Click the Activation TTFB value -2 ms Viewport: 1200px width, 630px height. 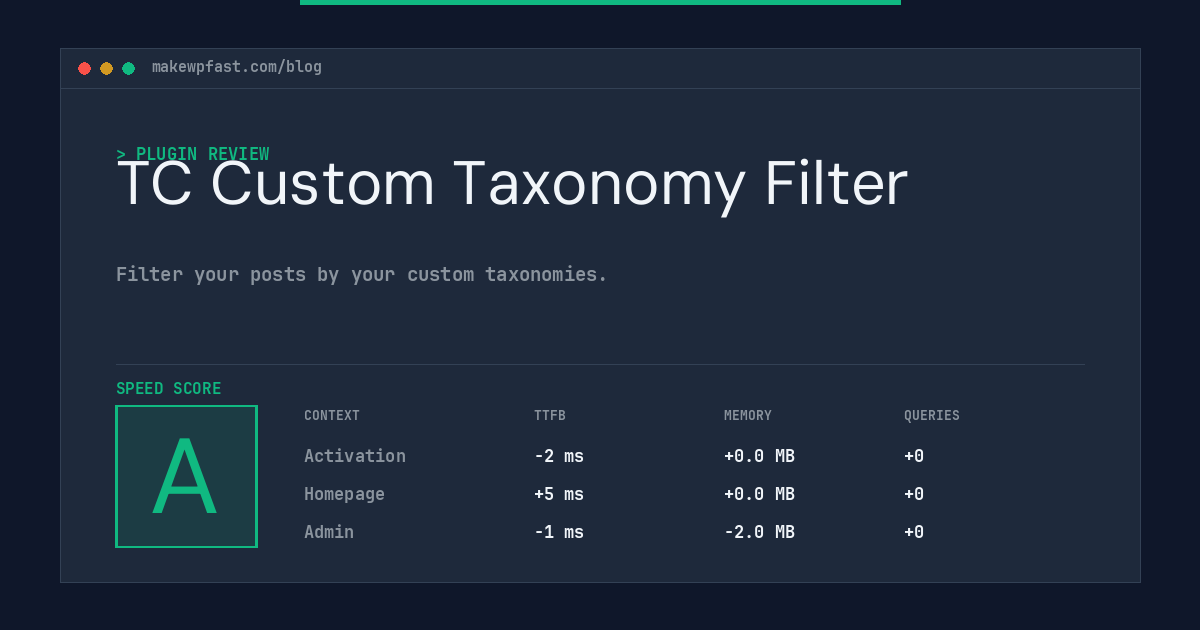[x=559, y=456]
